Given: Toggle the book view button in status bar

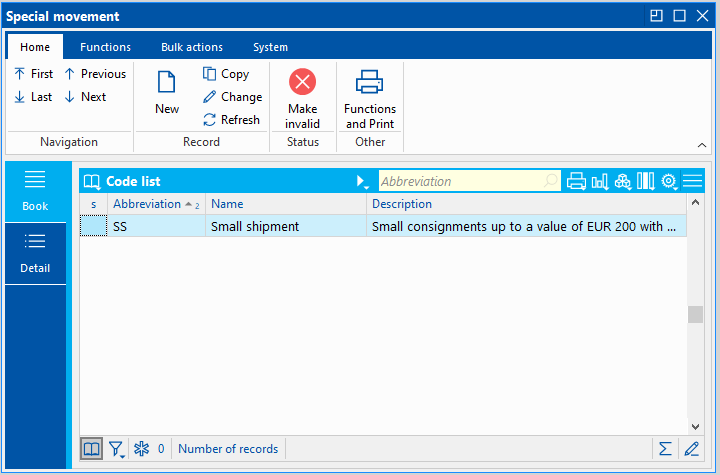Looking at the screenshot, I should coord(91,449).
